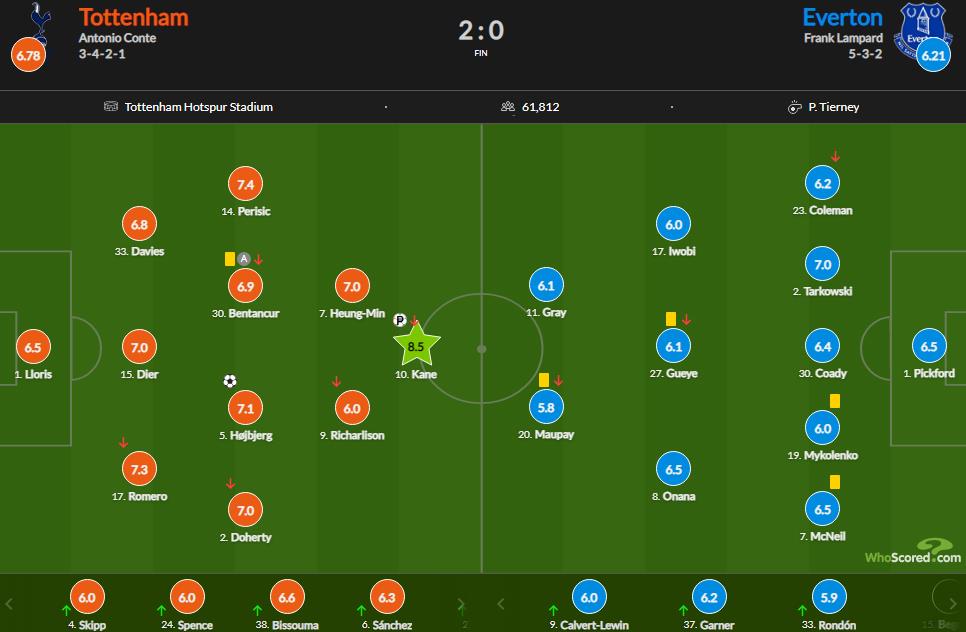Click the penalty P icon beside Kane
This screenshot has width=966, height=632.
400,320
